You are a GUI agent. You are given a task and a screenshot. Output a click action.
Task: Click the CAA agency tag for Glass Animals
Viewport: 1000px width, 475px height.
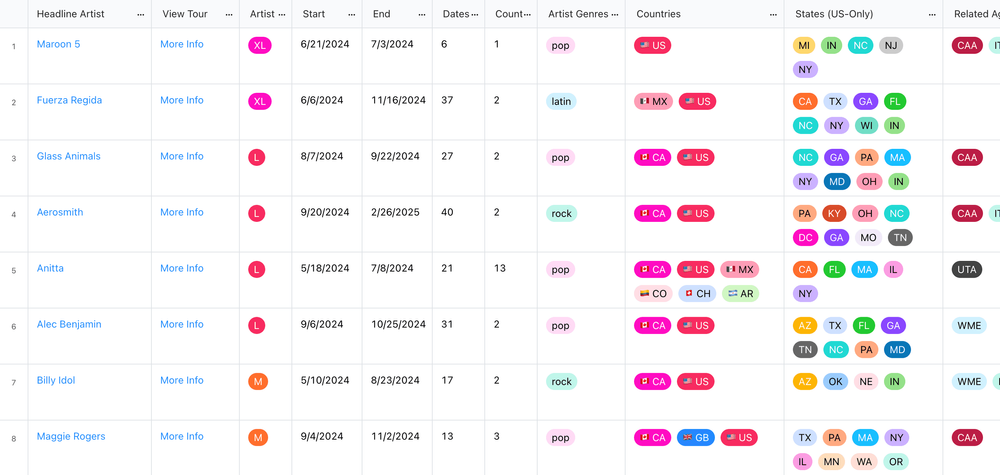pos(967,157)
